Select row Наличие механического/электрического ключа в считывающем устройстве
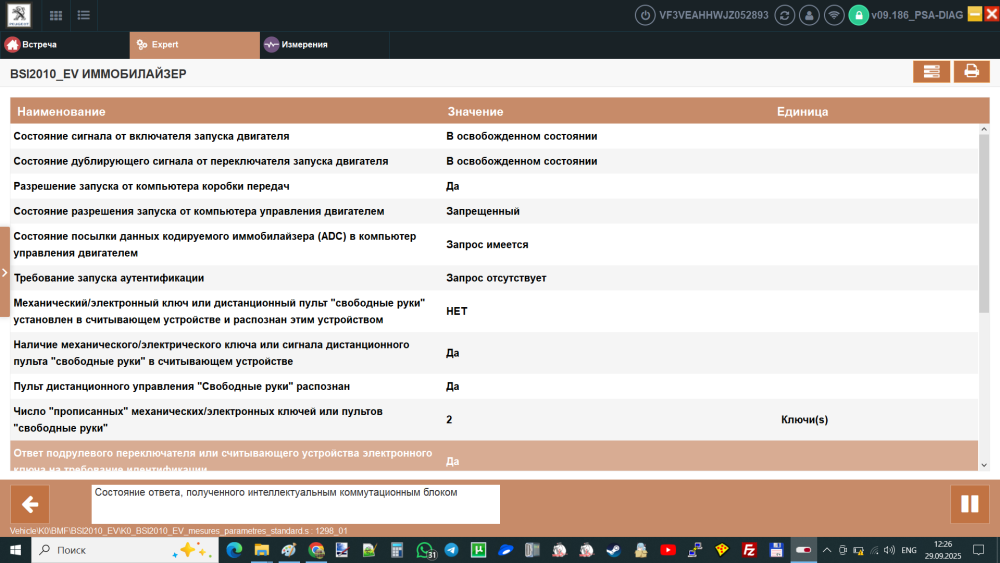The height and width of the screenshot is (563, 1000). coord(494,353)
